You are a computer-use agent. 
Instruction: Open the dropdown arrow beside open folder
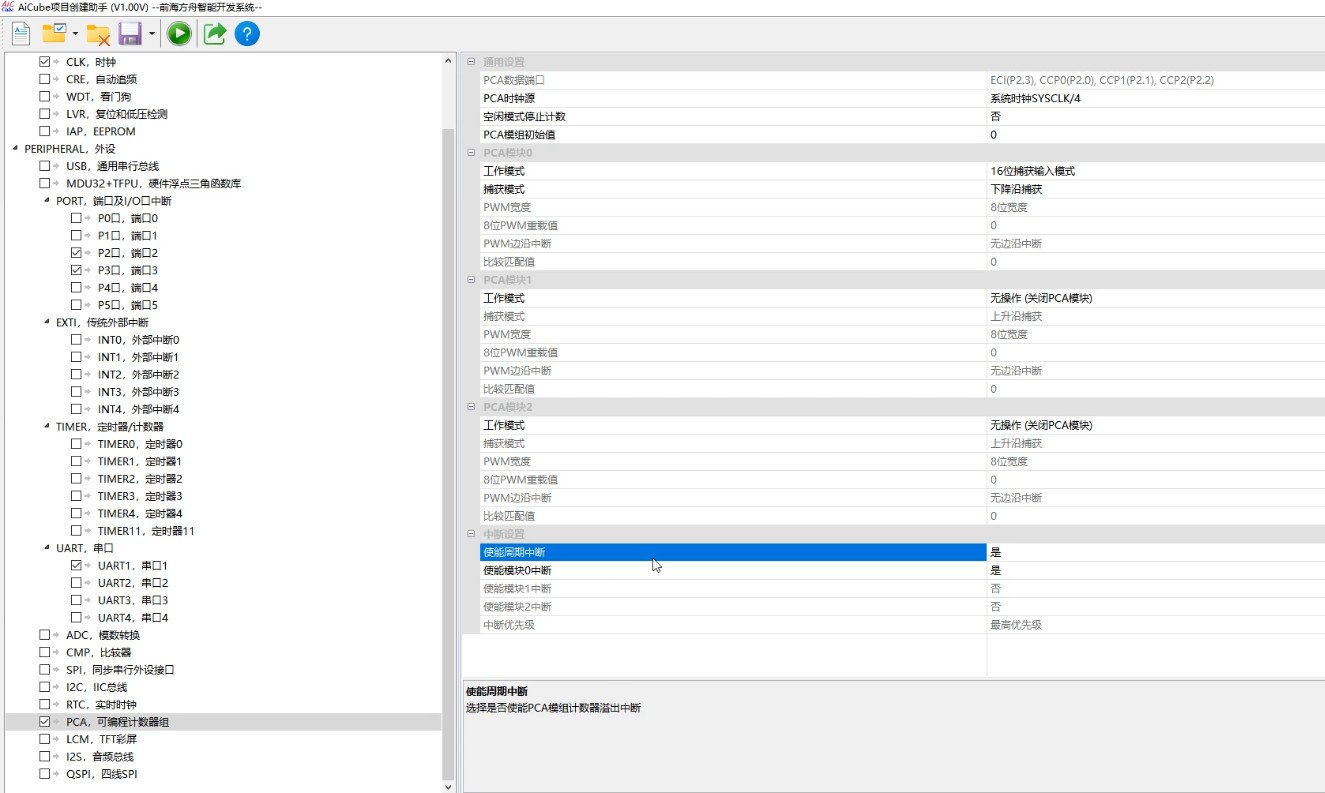[x=75, y=34]
